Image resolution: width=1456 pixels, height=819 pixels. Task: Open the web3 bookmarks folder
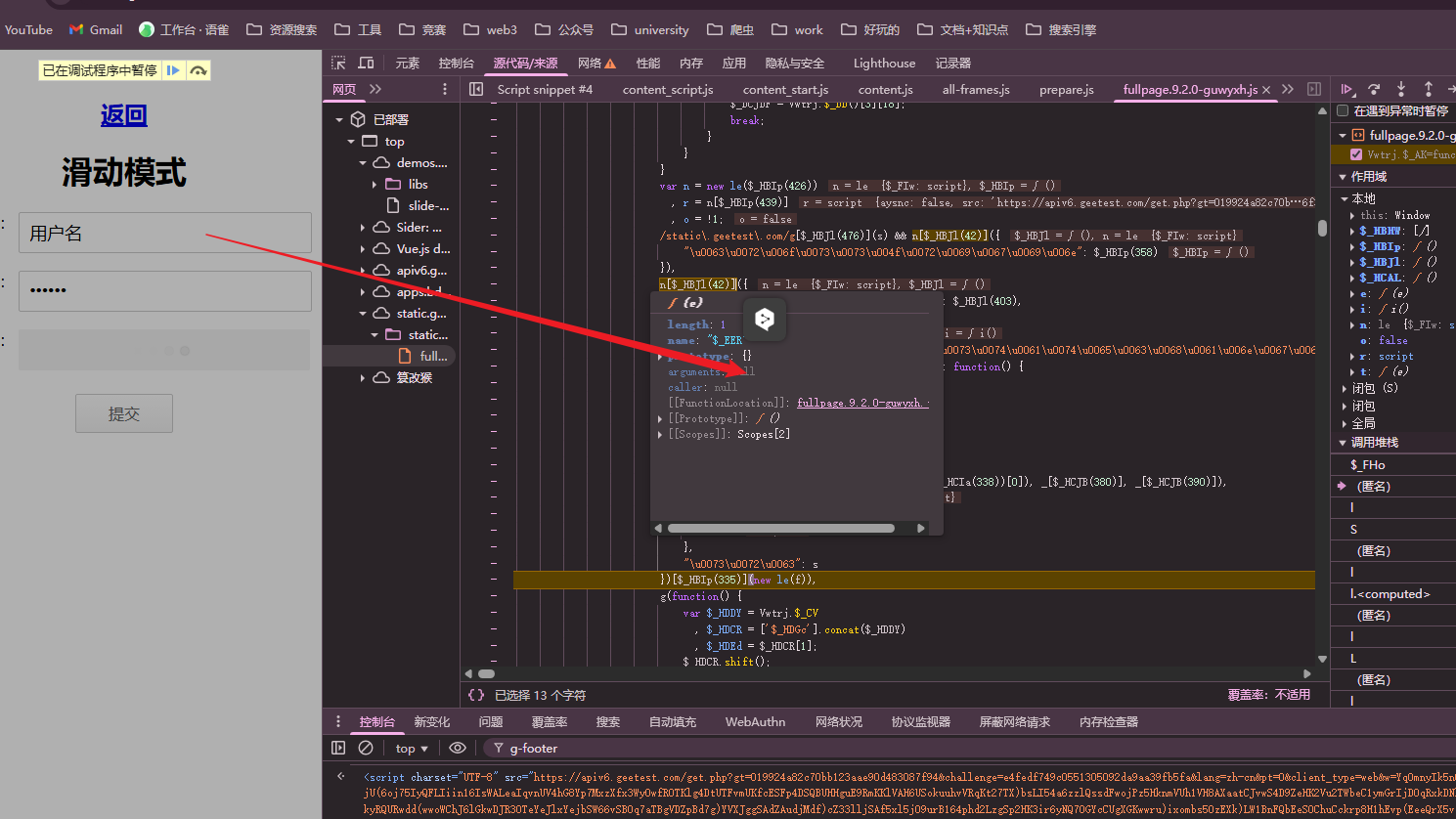(491, 29)
